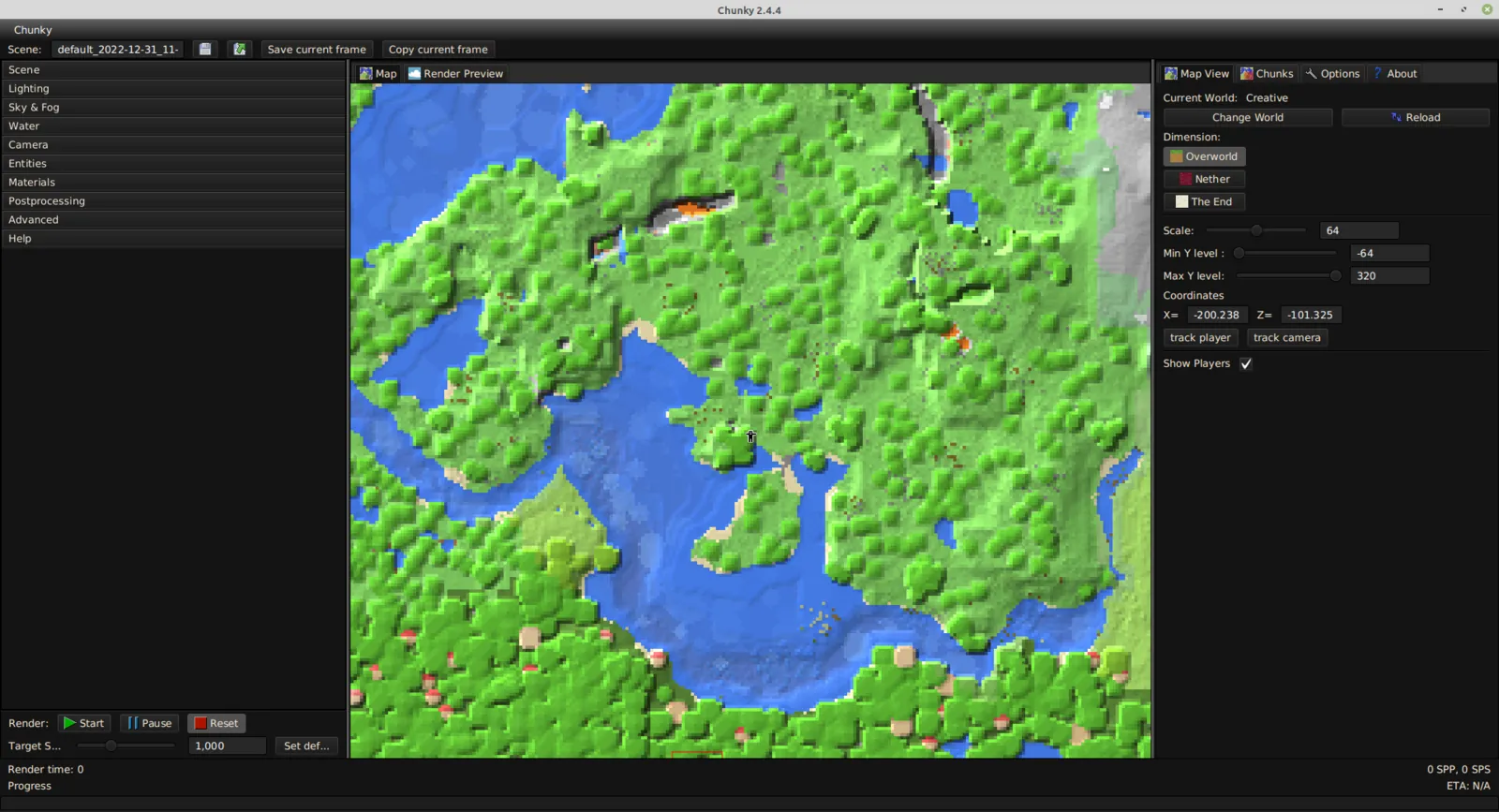
Task: Expand the Sky & Fog section
Action: pyautogui.click(x=173, y=108)
